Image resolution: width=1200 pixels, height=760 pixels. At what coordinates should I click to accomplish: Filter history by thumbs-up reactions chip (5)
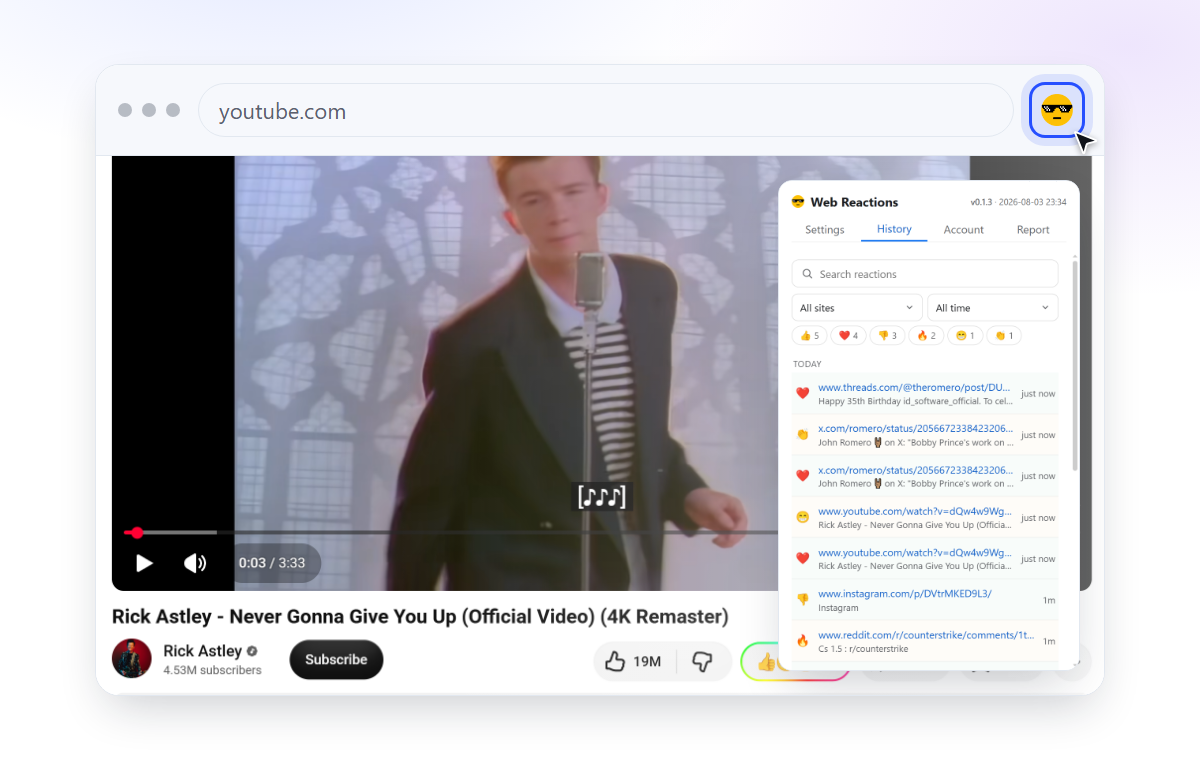click(810, 336)
